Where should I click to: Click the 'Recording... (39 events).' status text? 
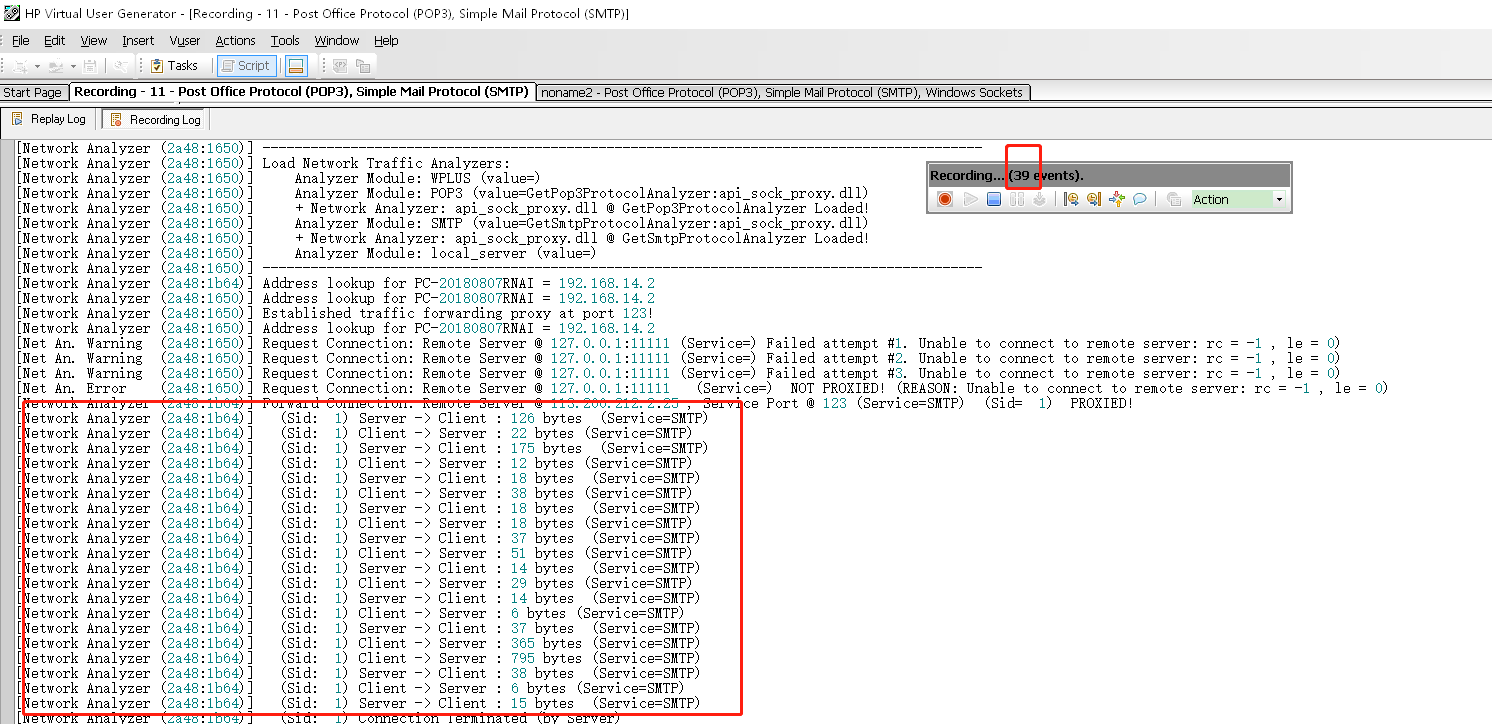[1006, 175]
